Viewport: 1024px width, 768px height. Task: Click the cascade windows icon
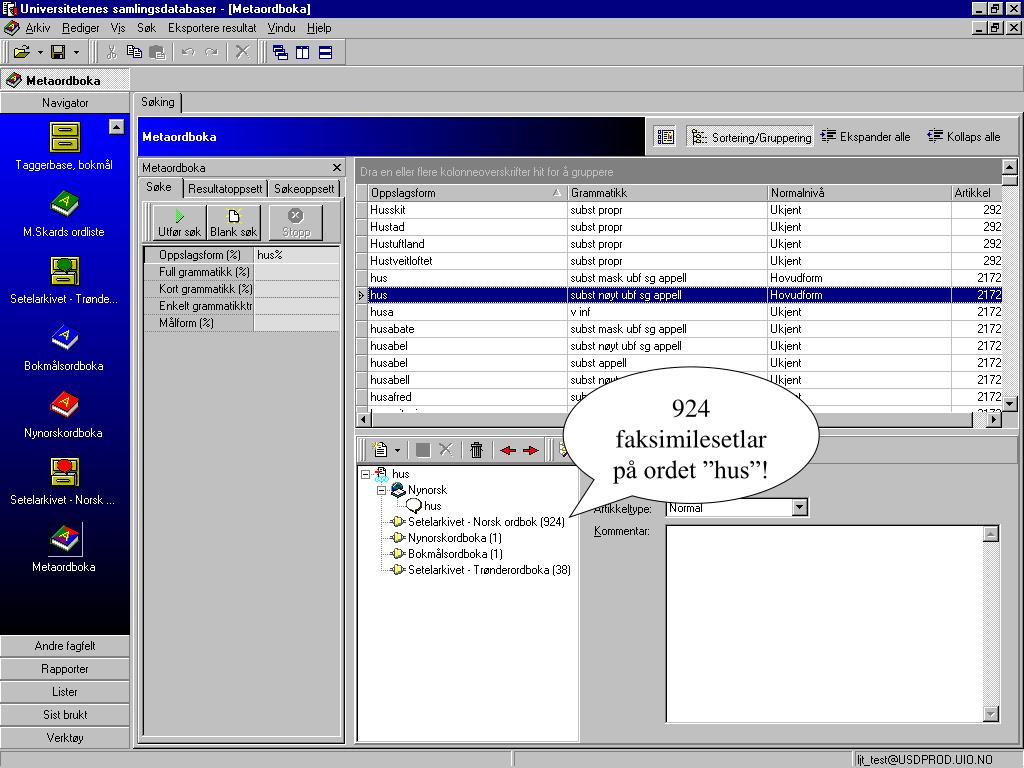[280, 52]
